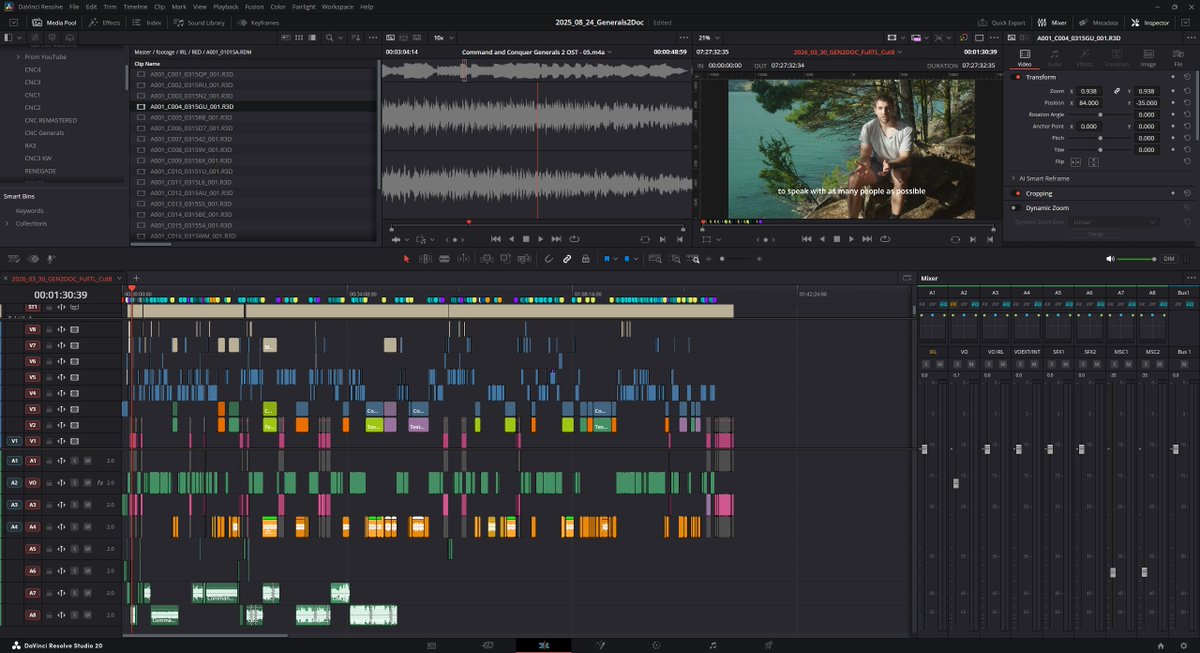Open the Mixer panel options menu

(1192, 278)
